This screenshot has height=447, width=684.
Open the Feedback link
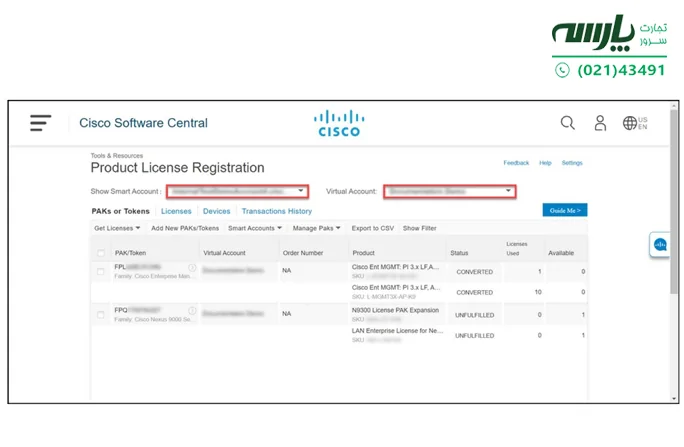[516, 163]
